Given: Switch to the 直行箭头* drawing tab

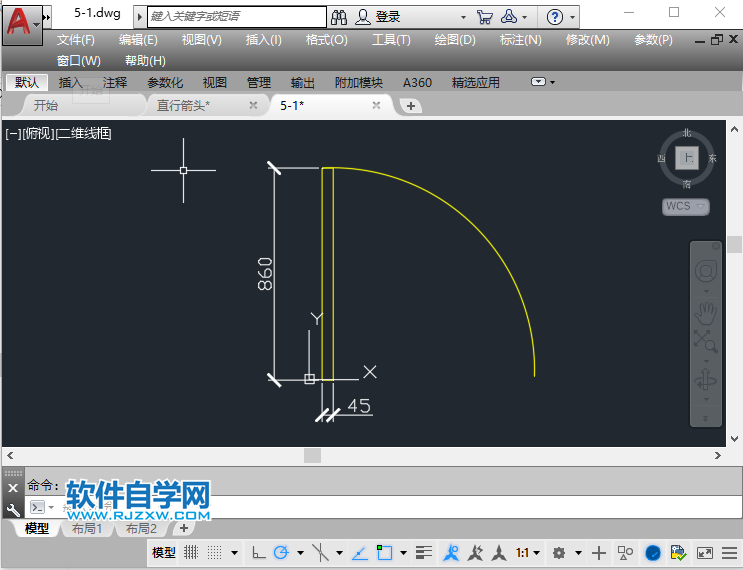Looking at the screenshot, I should 183,105.
